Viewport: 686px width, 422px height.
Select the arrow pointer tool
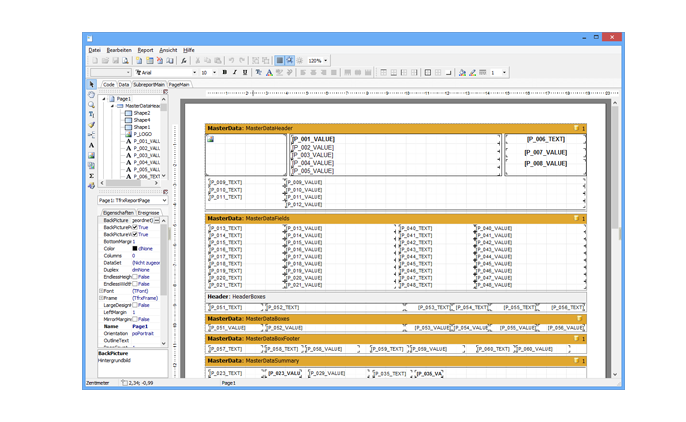91,85
